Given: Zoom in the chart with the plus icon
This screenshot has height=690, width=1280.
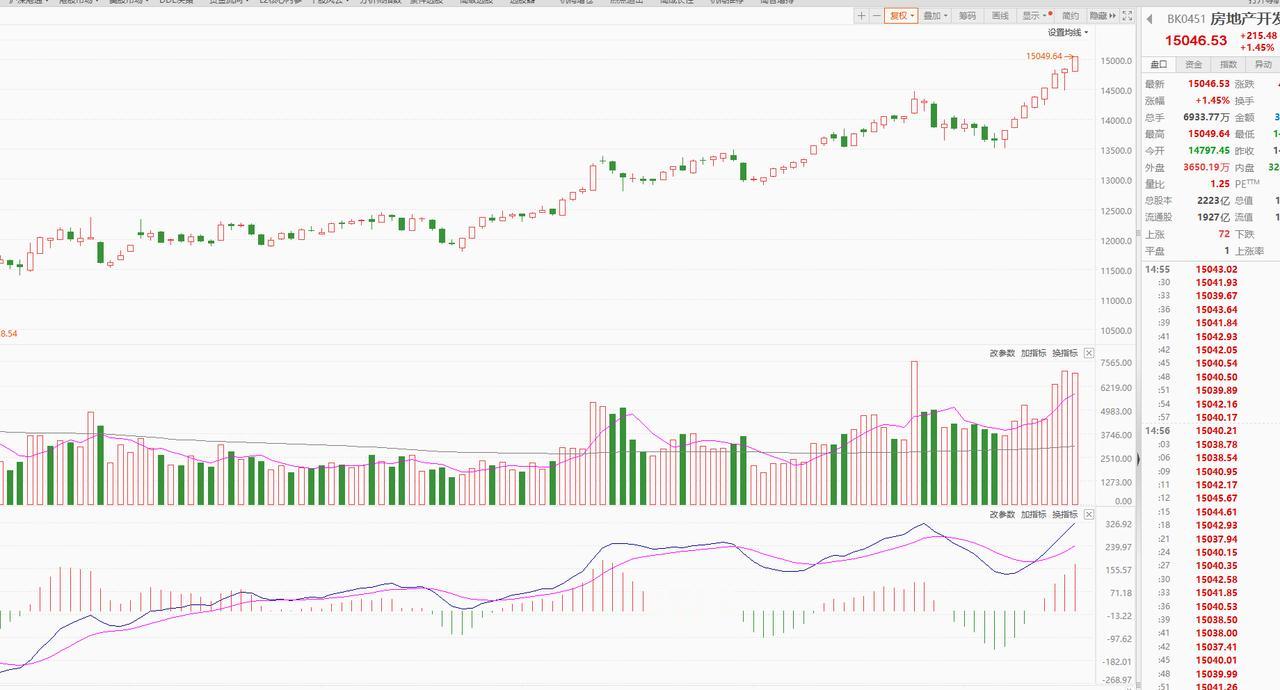Looking at the screenshot, I should [862, 16].
